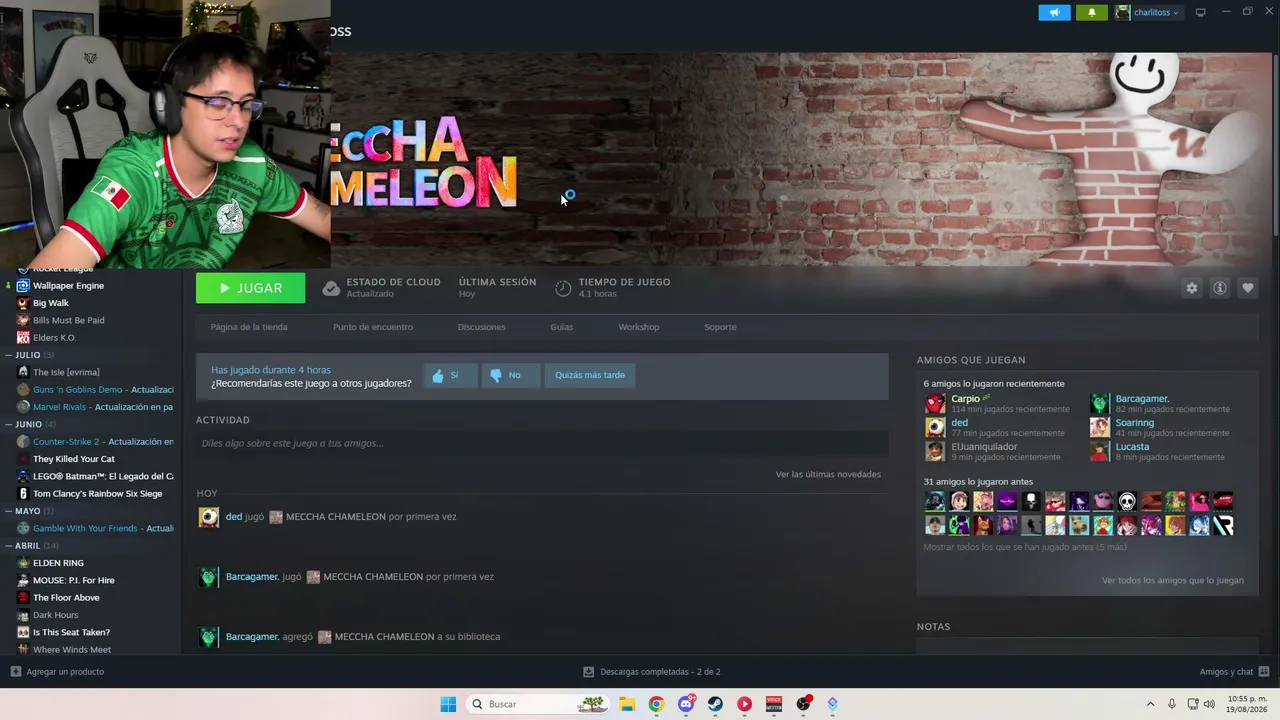Select ELDEN RING in library

tap(58, 563)
